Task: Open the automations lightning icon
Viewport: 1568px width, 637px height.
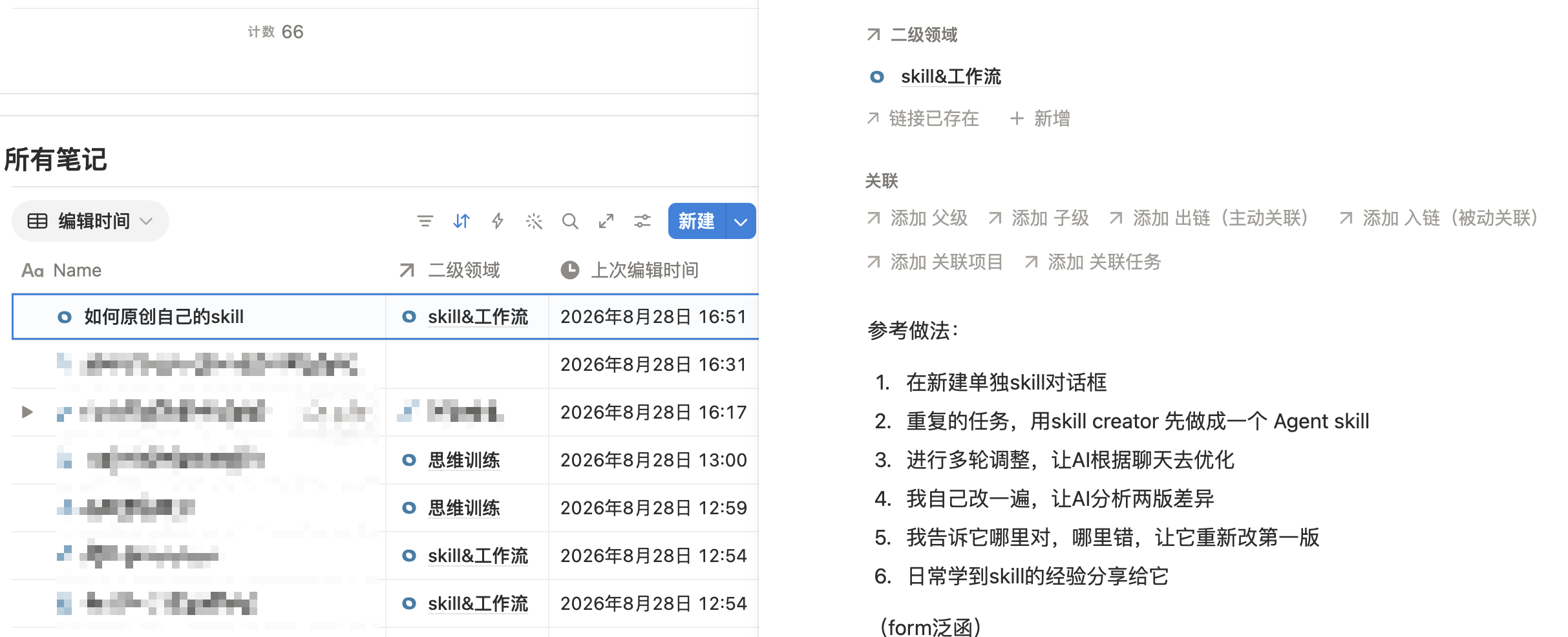Action: point(497,222)
